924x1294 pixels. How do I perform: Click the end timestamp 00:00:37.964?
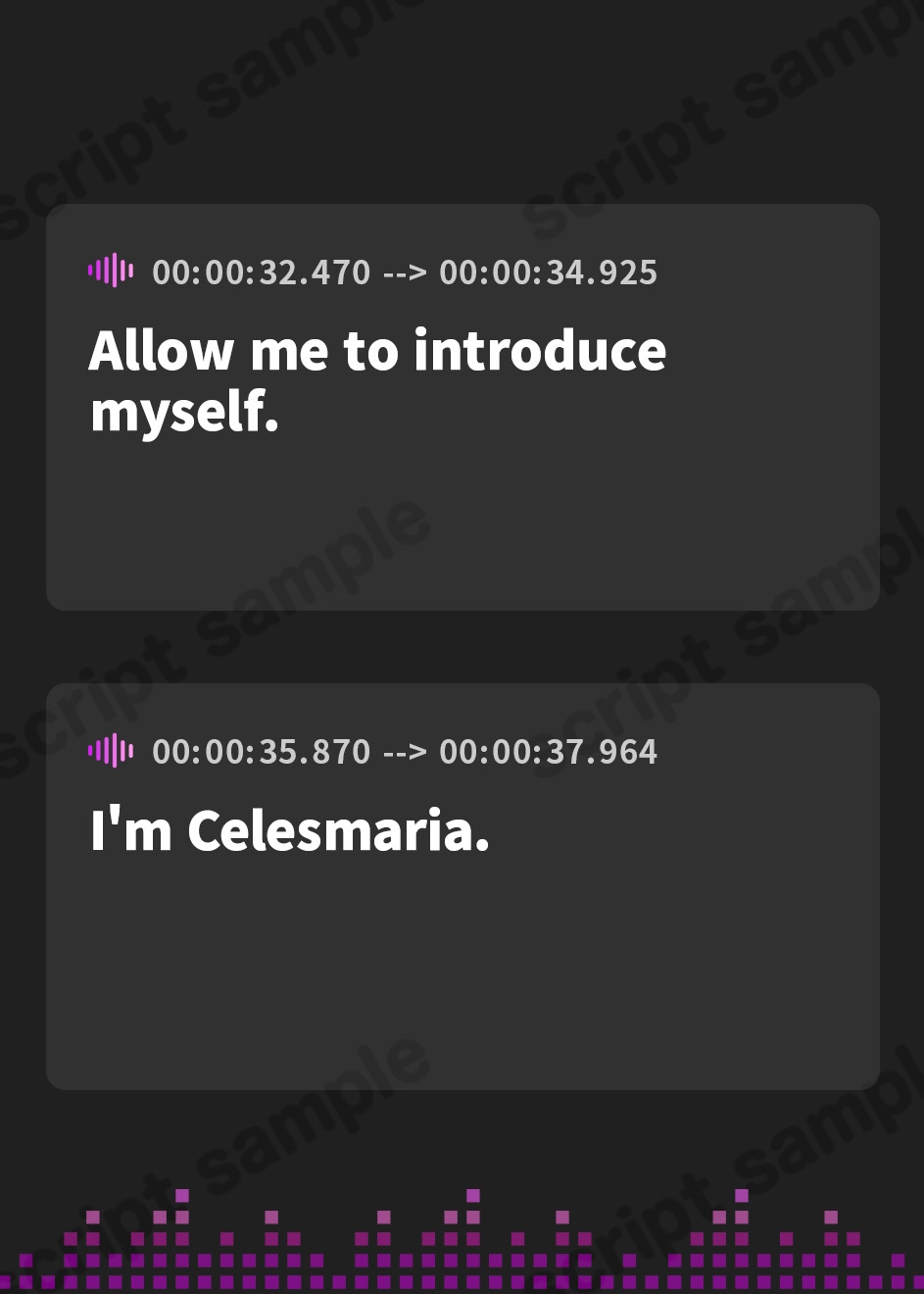(x=548, y=752)
